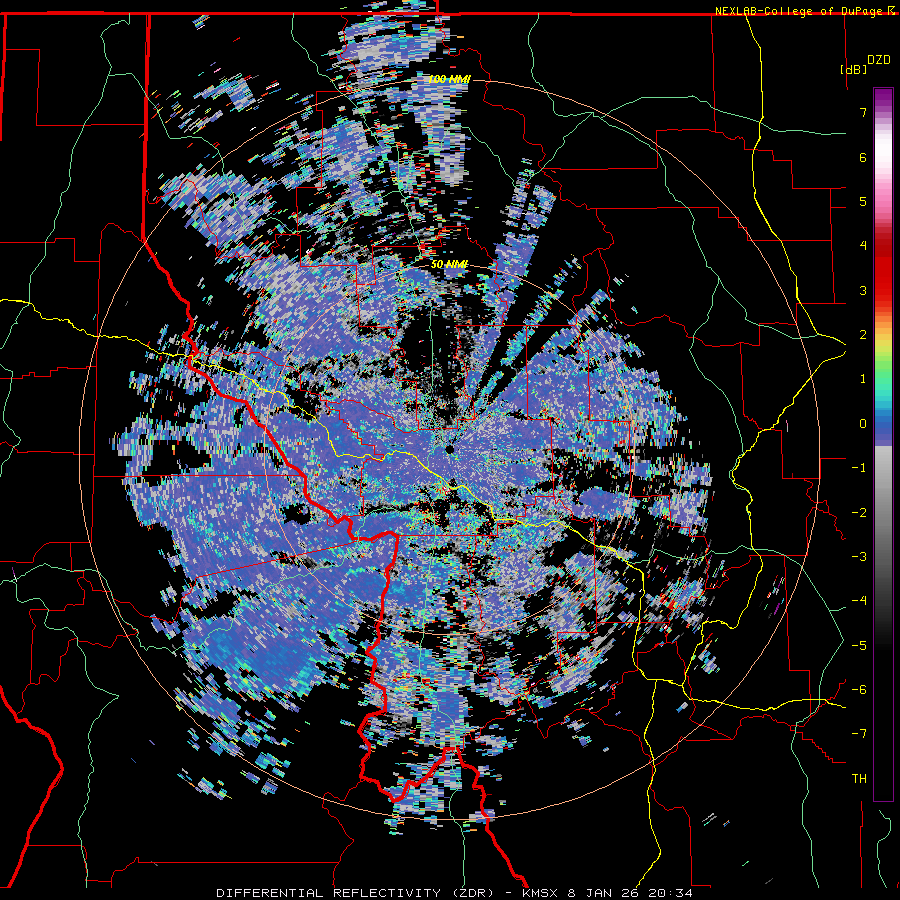The height and width of the screenshot is (900, 900).
Task: Click the ZDR color scale bar
Action: tap(883, 444)
